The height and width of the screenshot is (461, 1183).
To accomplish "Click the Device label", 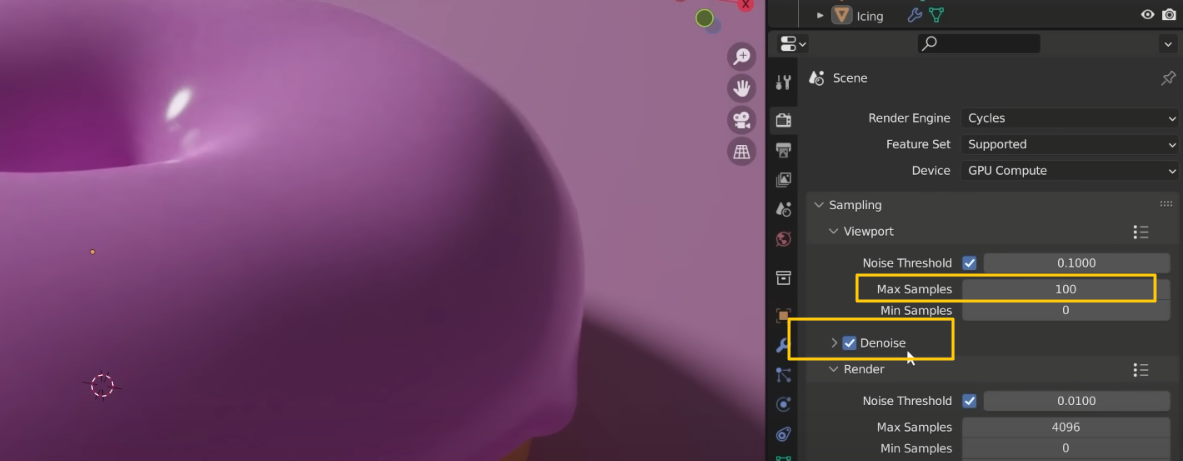I will point(931,171).
